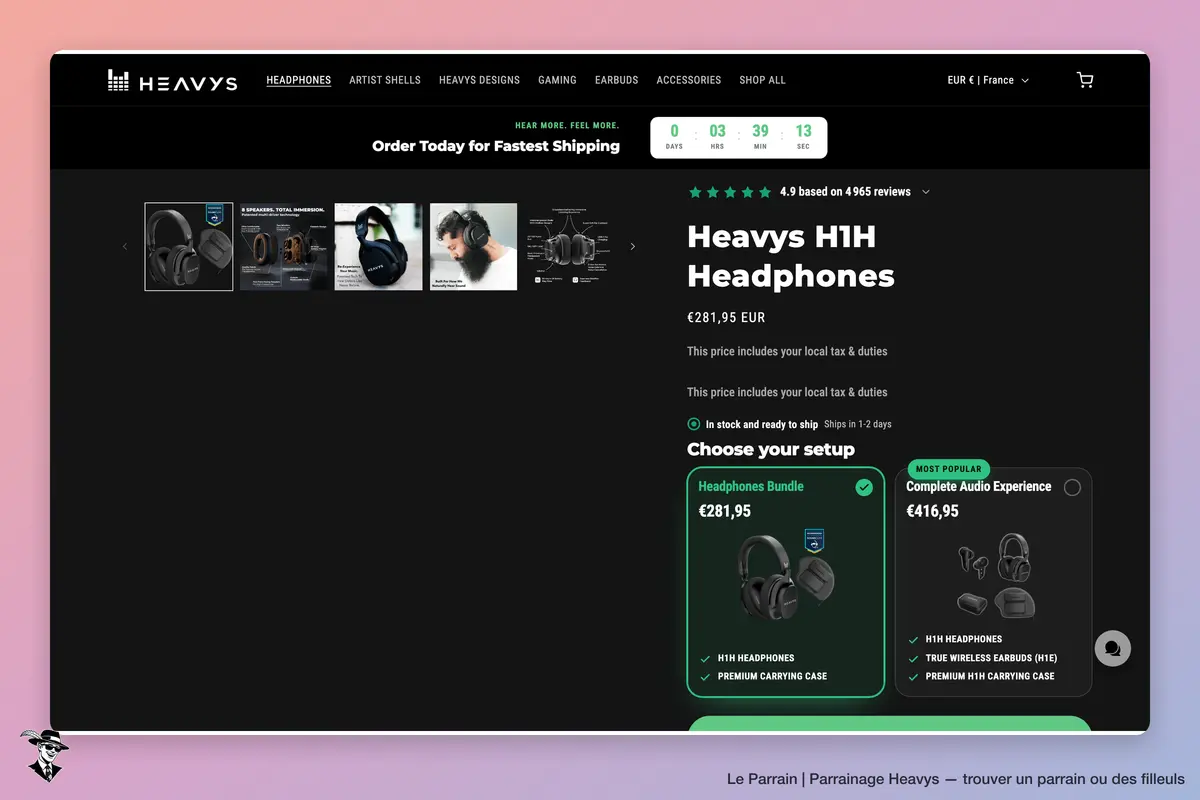Image resolution: width=1200 pixels, height=800 pixels.
Task: Open the EUR € | France currency selector
Action: pos(988,80)
